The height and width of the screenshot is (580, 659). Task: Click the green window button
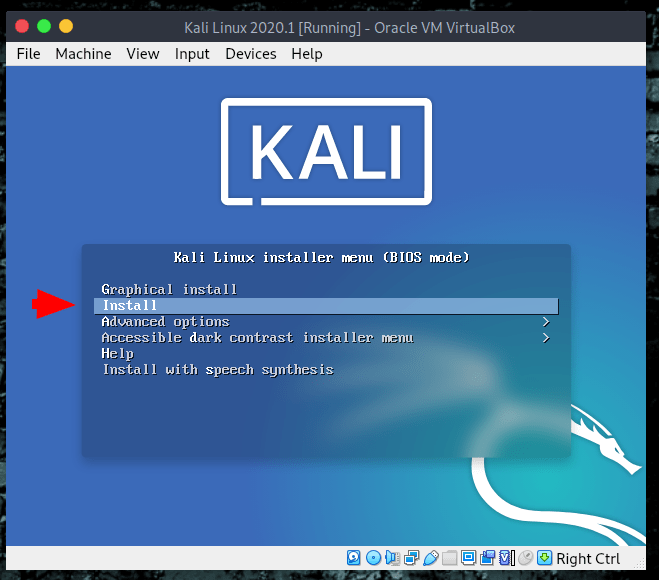[x=44, y=26]
